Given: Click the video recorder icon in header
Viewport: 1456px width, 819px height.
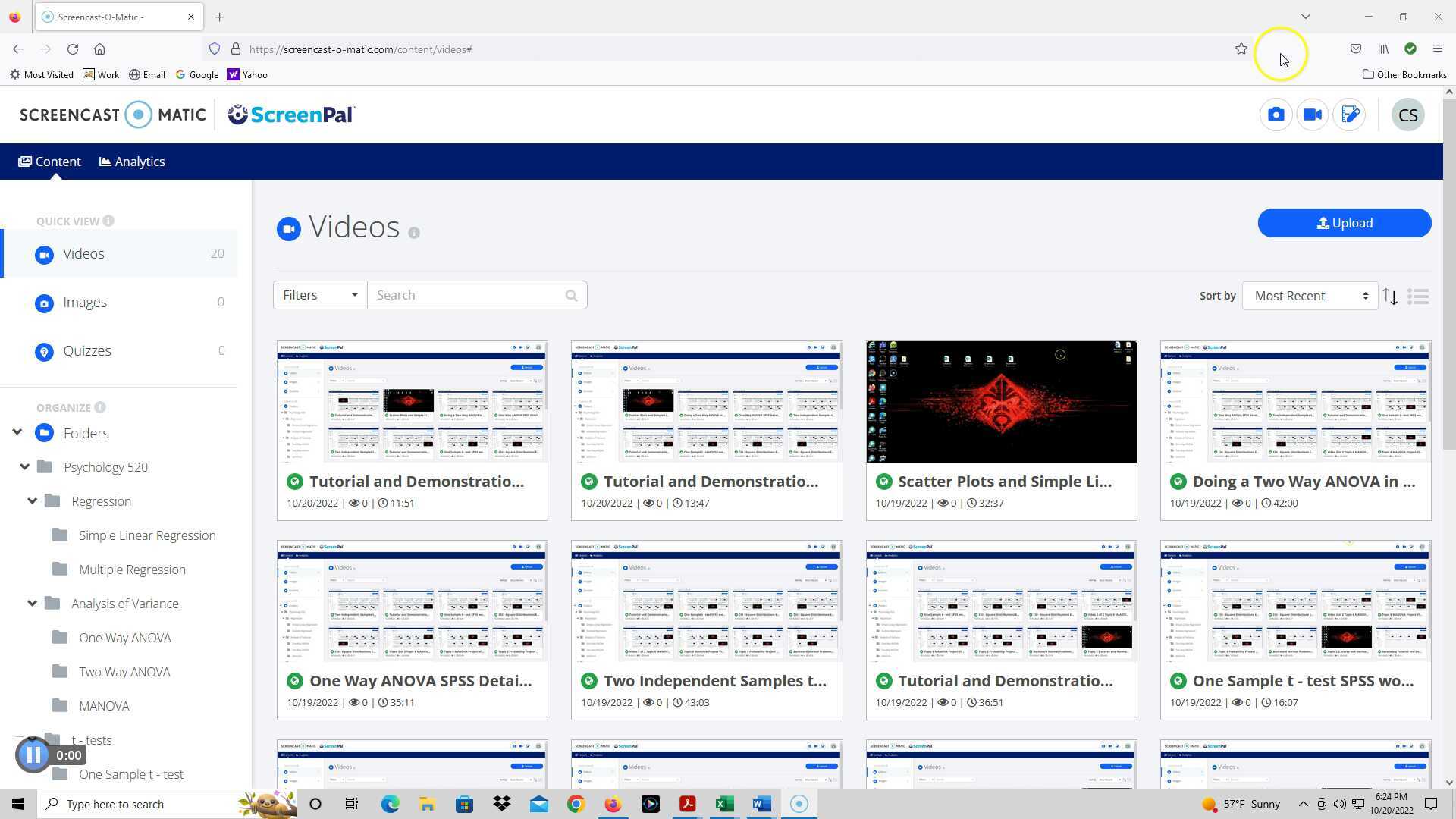Looking at the screenshot, I should coord(1313,115).
